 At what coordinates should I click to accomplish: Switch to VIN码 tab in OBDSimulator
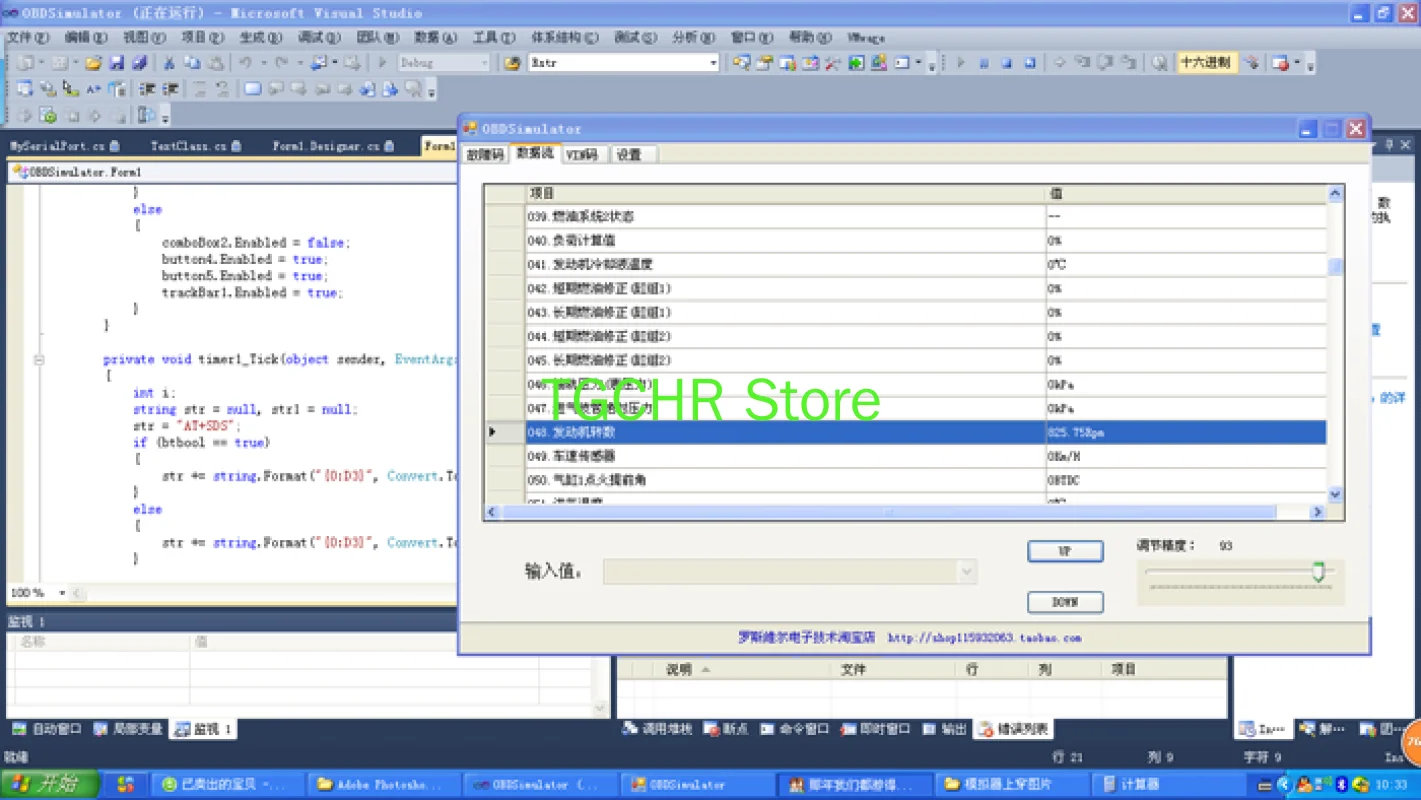point(581,154)
